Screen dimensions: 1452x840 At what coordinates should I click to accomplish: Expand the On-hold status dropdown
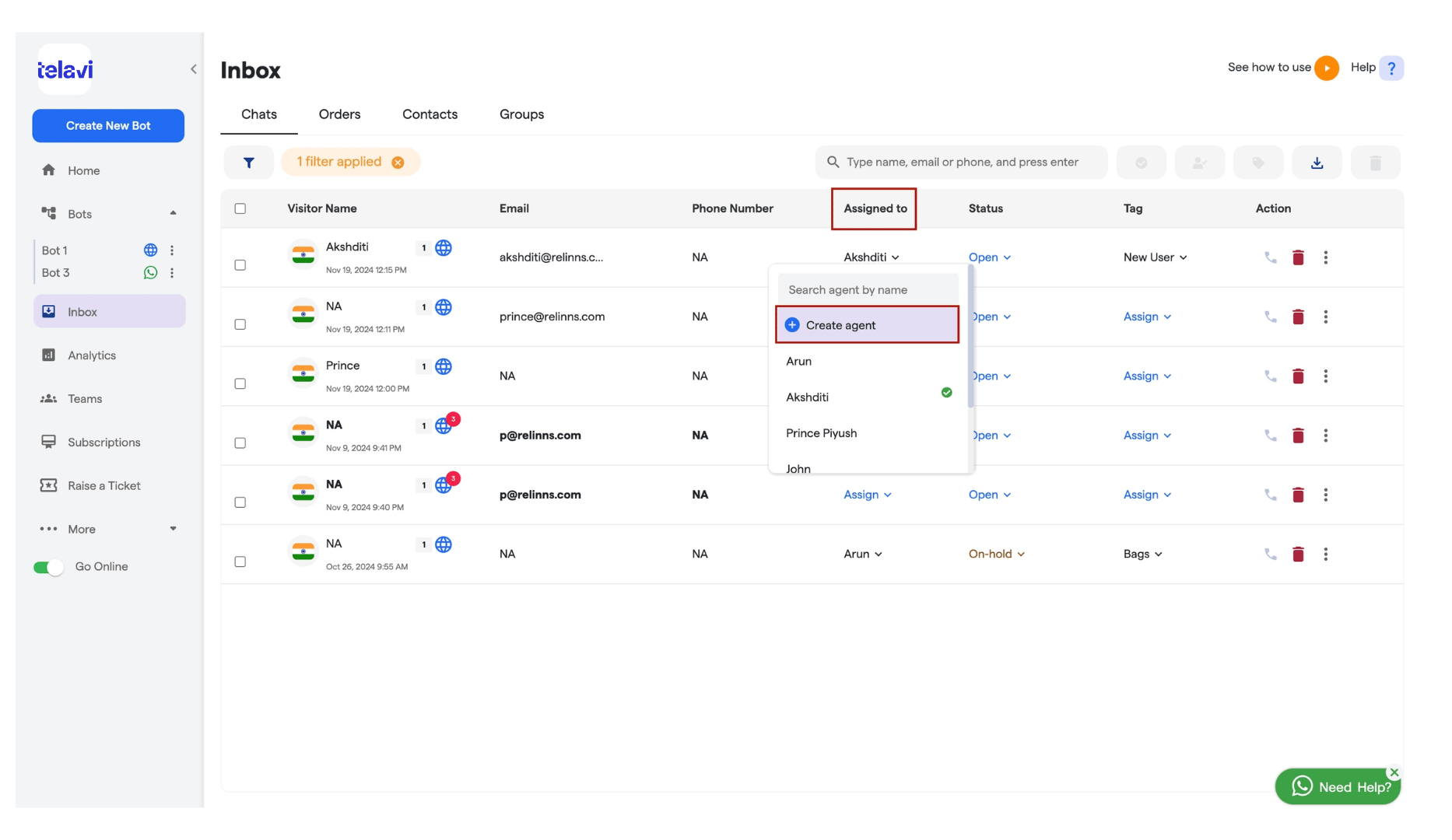tap(996, 554)
